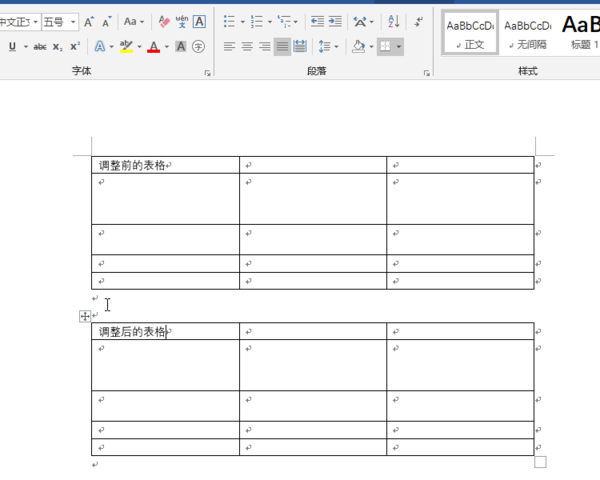The image size is (600, 480).
Task: Apply character border icon
Action: 199,22
